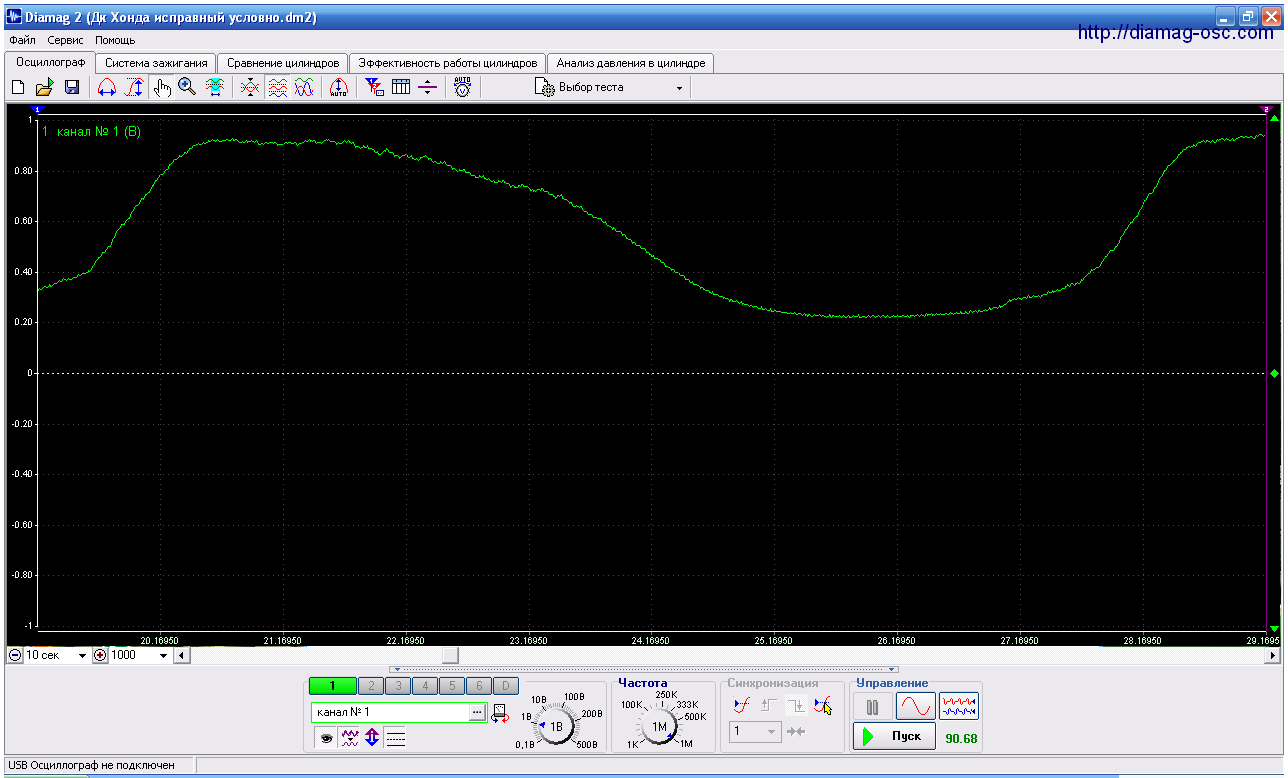The width and height of the screenshot is (1288, 778).
Task: Toggle the D digital channel button
Action: tap(507, 686)
